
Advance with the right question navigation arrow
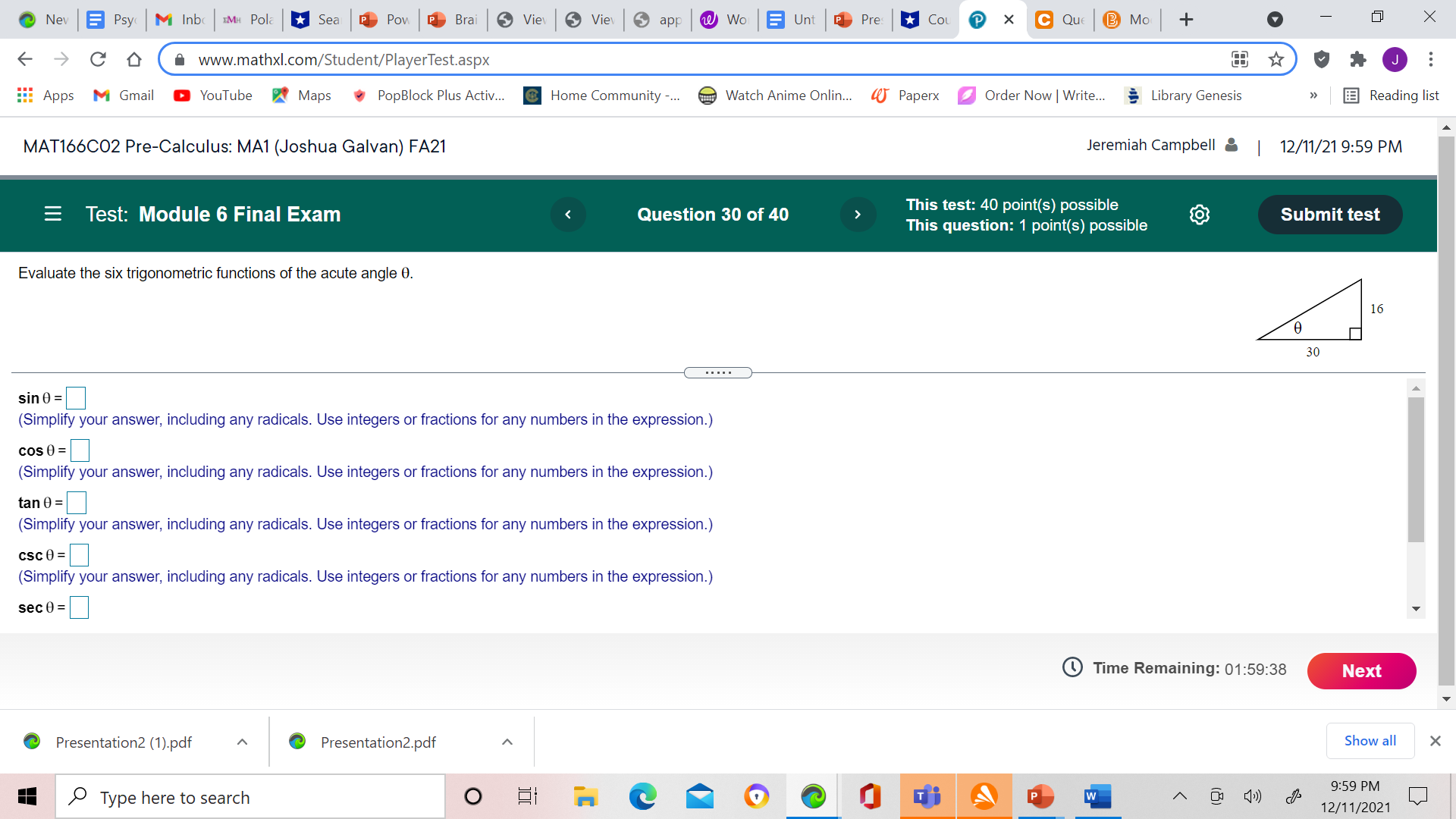(x=858, y=215)
